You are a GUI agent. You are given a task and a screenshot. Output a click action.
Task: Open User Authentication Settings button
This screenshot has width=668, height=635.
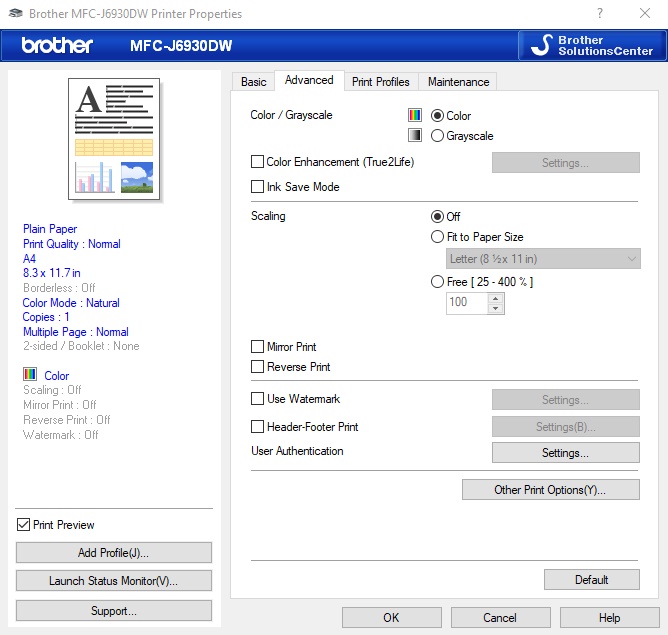pyautogui.click(x=565, y=452)
